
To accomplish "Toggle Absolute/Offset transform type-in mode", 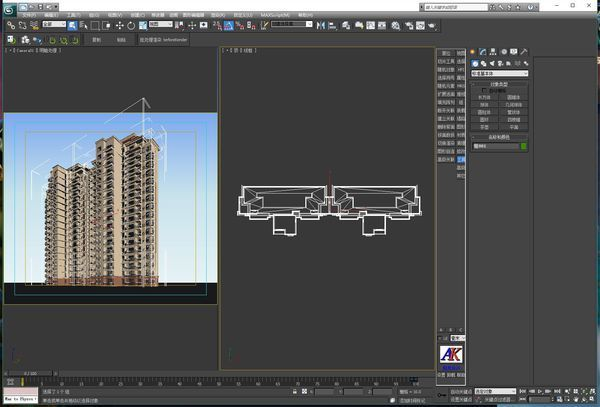I will pos(304,392).
